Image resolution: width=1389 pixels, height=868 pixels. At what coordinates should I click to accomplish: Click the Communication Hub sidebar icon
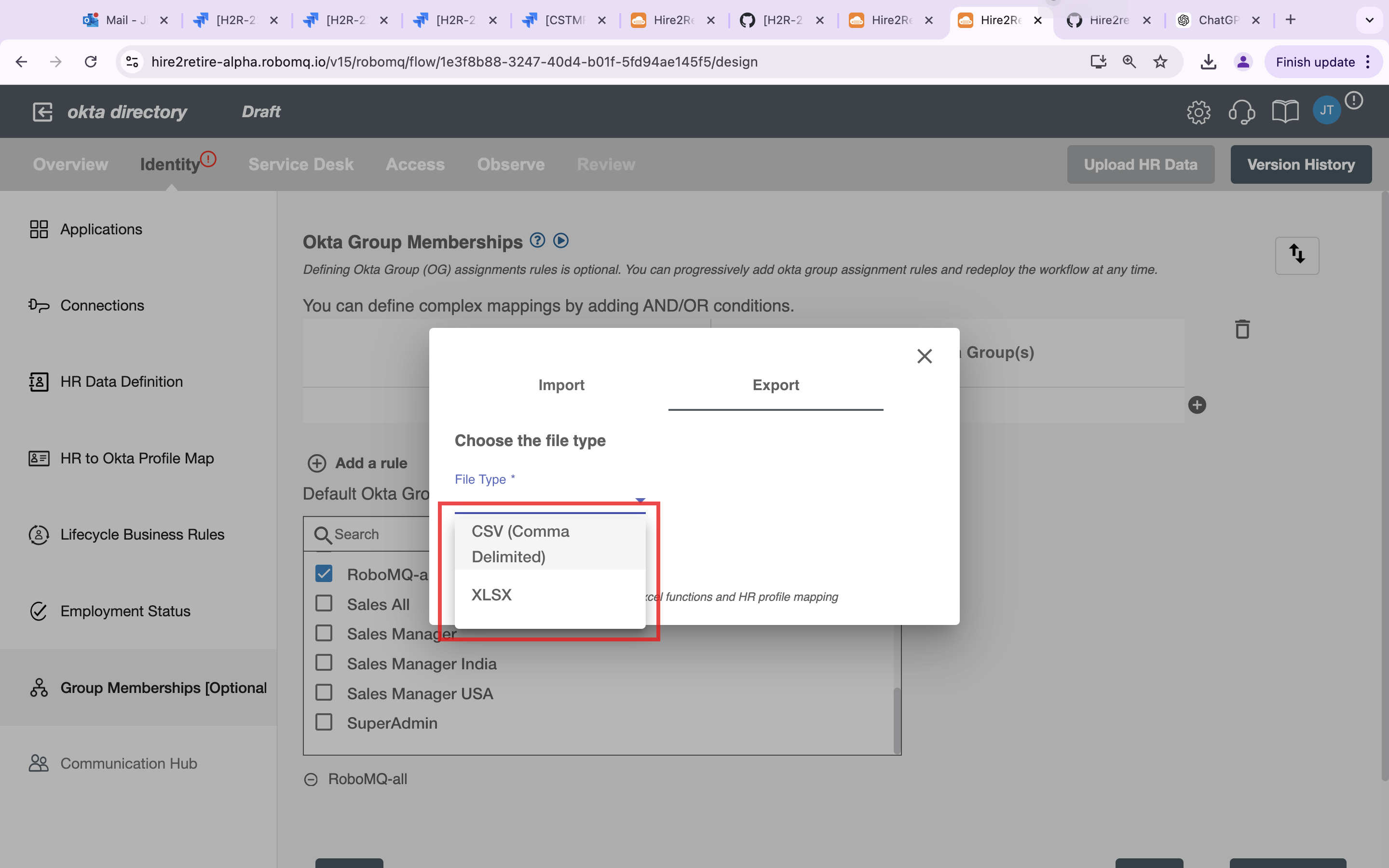click(x=38, y=763)
